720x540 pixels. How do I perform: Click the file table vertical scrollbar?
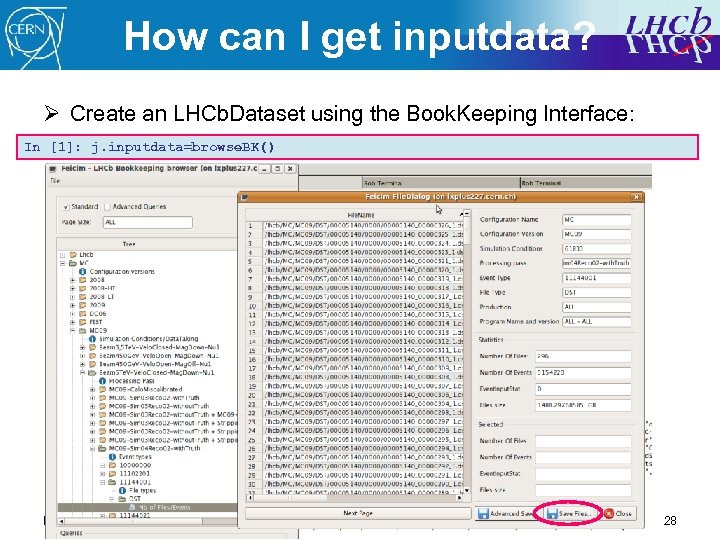click(x=467, y=351)
